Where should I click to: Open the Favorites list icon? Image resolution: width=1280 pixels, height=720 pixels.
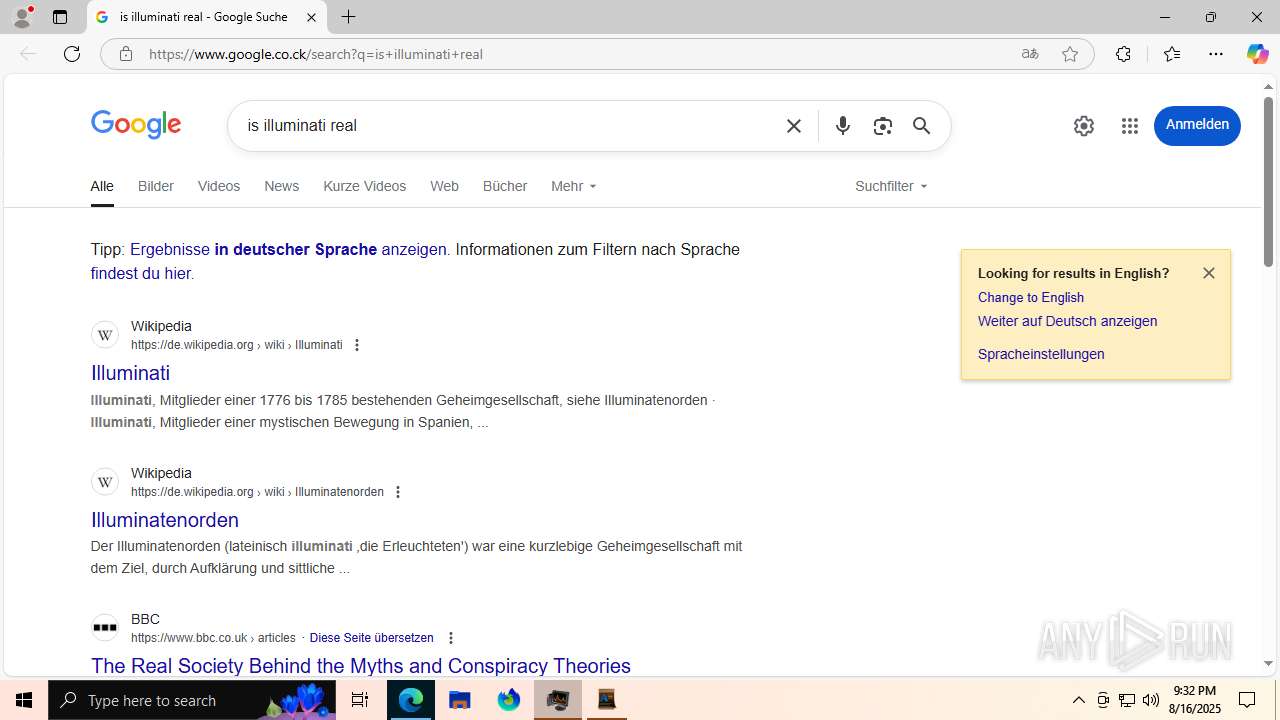click(x=1172, y=54)
